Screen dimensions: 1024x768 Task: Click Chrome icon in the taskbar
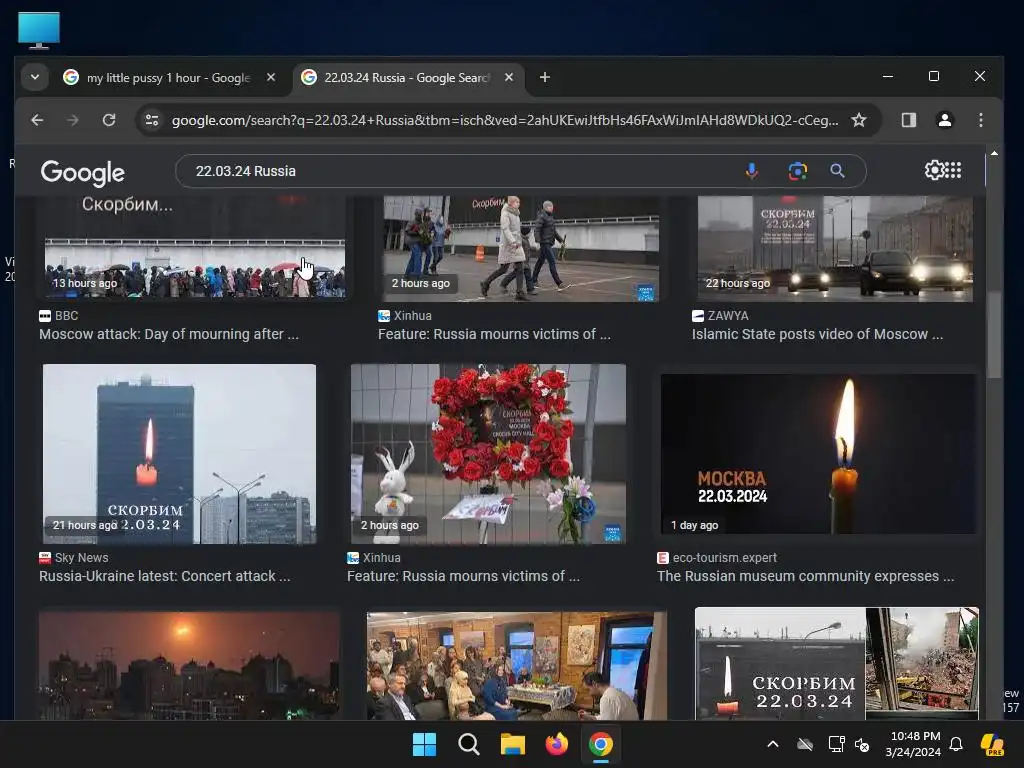(600, 744)
